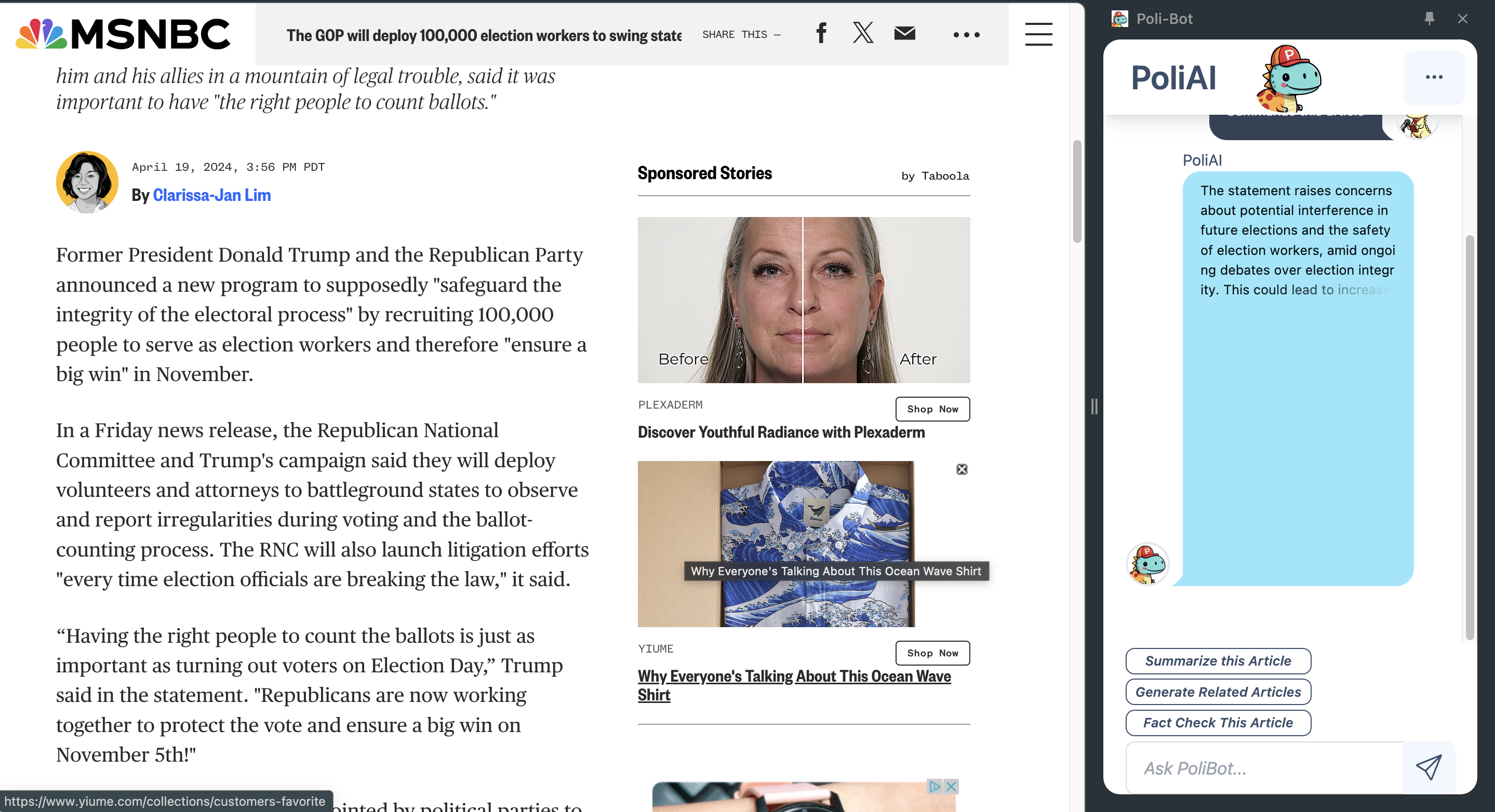Open author Clarissa-Jan Lim's page
This screenshot has height=812, width=1495.
point(212,195)
